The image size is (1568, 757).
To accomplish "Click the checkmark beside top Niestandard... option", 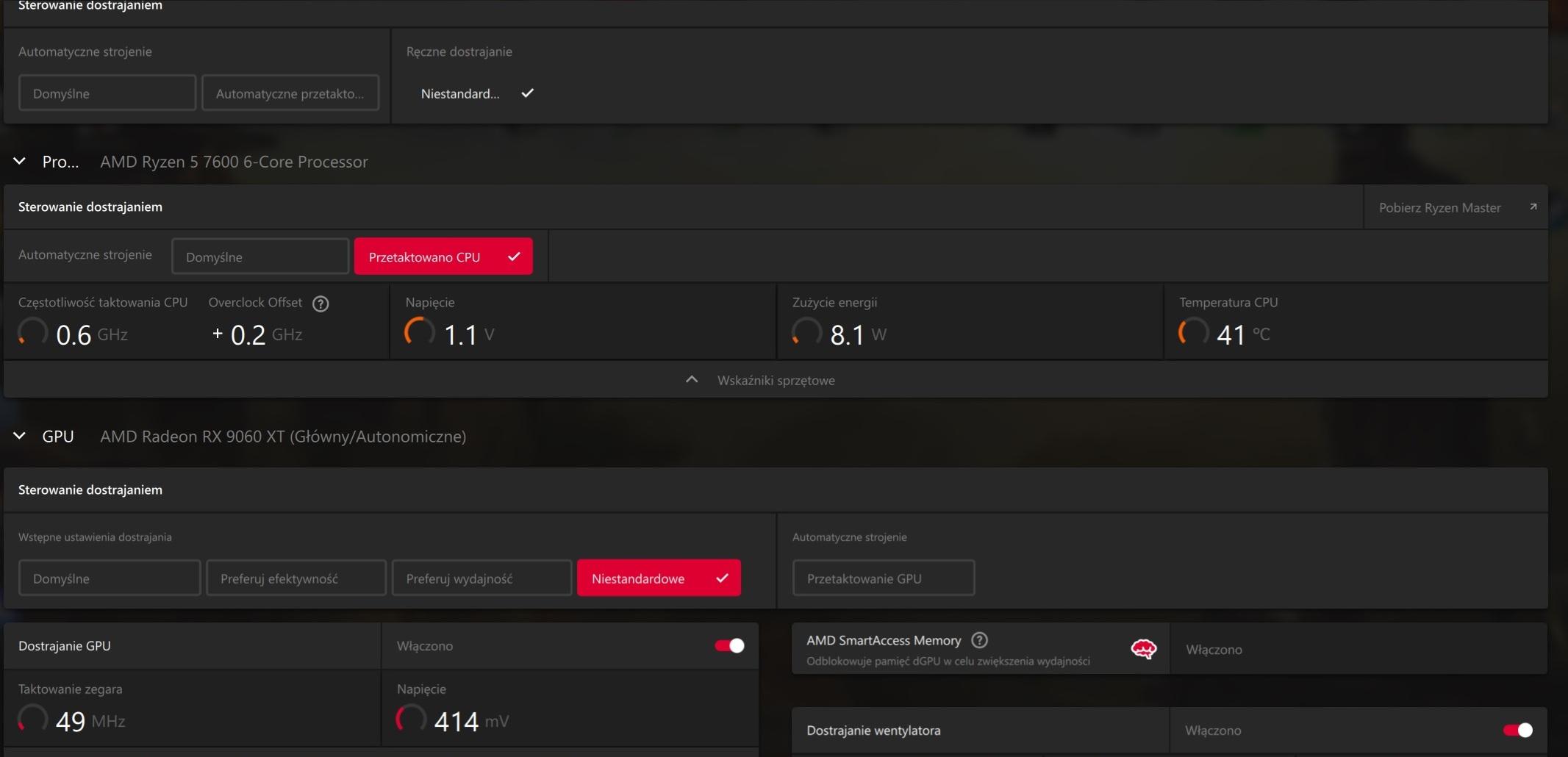I will (x=527, y=93).
